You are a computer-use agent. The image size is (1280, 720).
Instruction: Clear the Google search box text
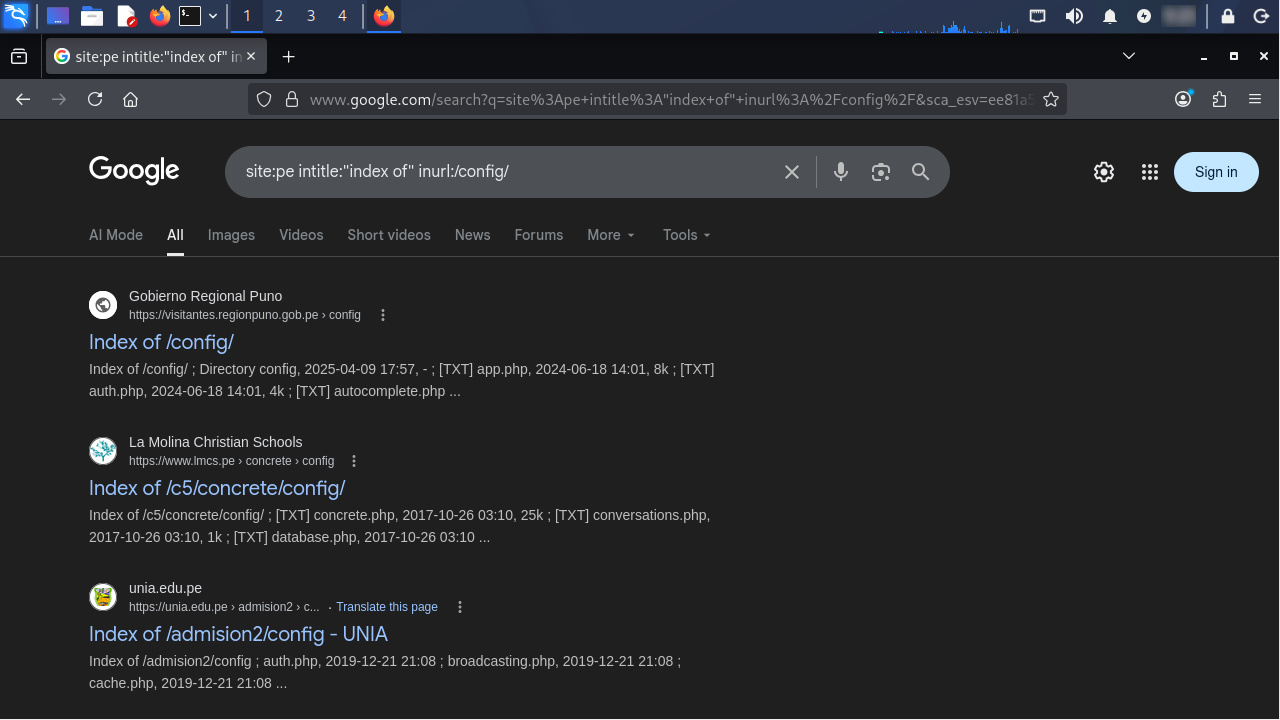pyautogui.click(x=791, y=172)
